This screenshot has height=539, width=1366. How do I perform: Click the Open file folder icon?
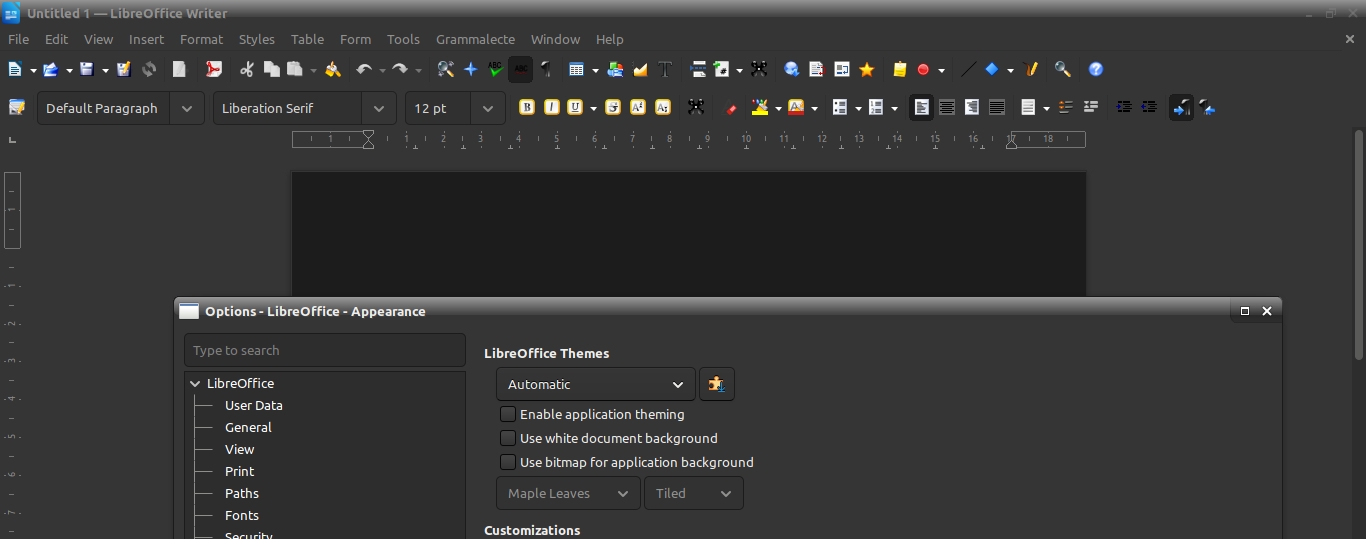tap(50, 70)
